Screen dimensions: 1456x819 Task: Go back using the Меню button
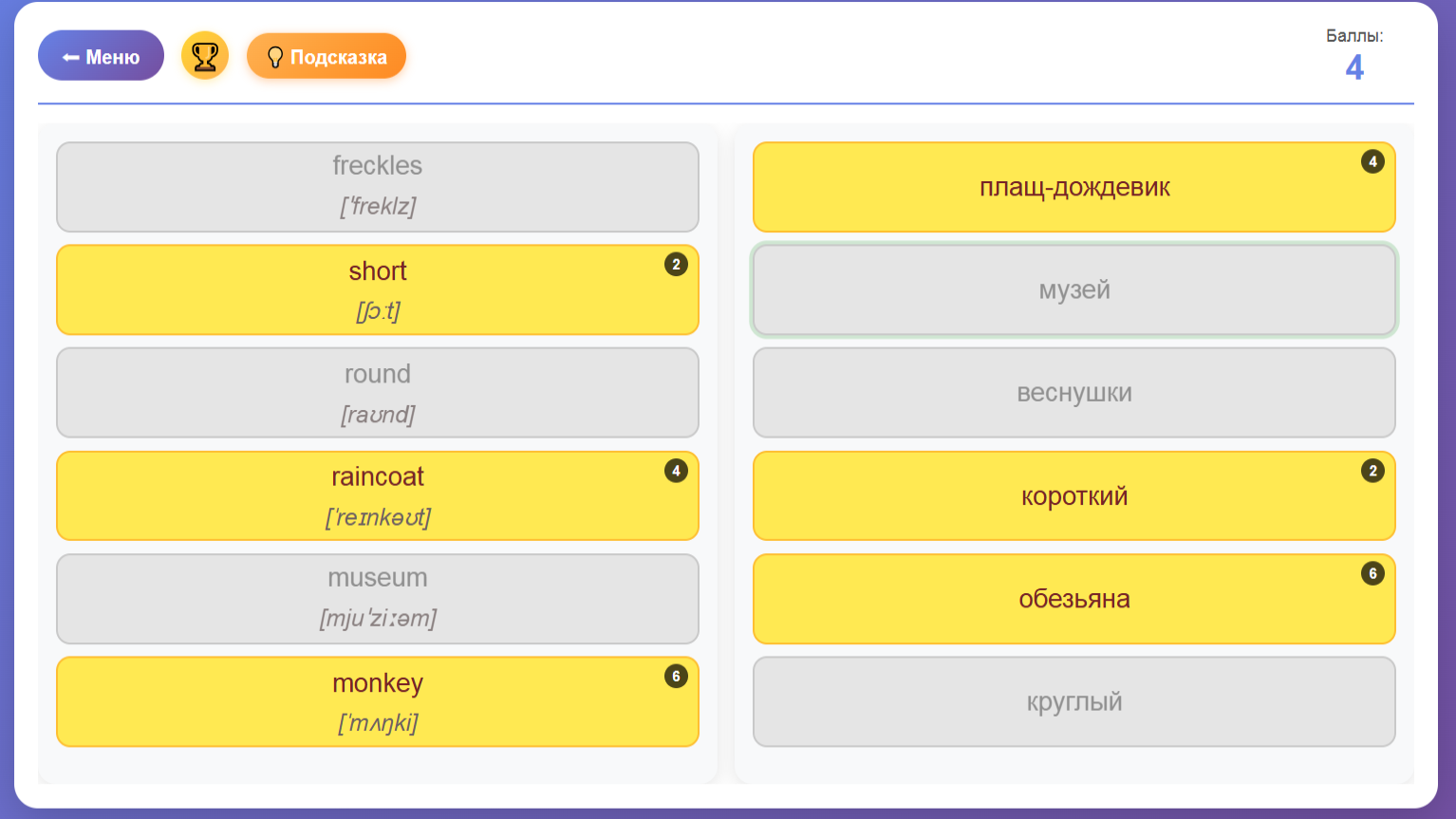tap(101, 56)
